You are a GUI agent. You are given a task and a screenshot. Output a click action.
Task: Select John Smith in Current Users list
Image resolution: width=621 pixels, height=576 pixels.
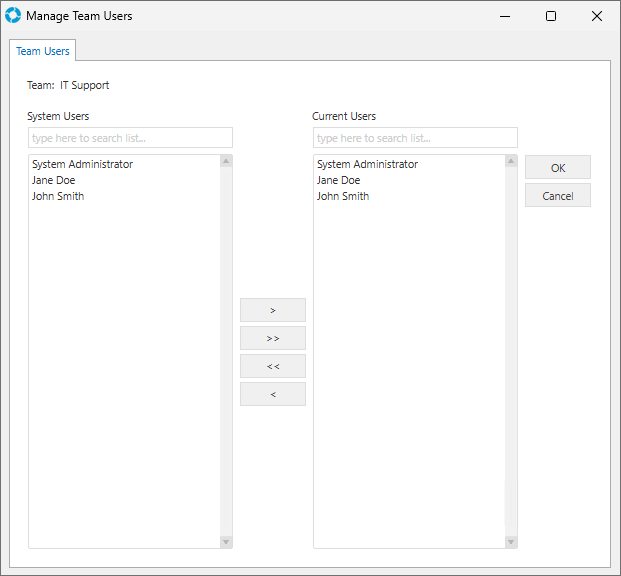pyautogui.click(x=343, y=196)
